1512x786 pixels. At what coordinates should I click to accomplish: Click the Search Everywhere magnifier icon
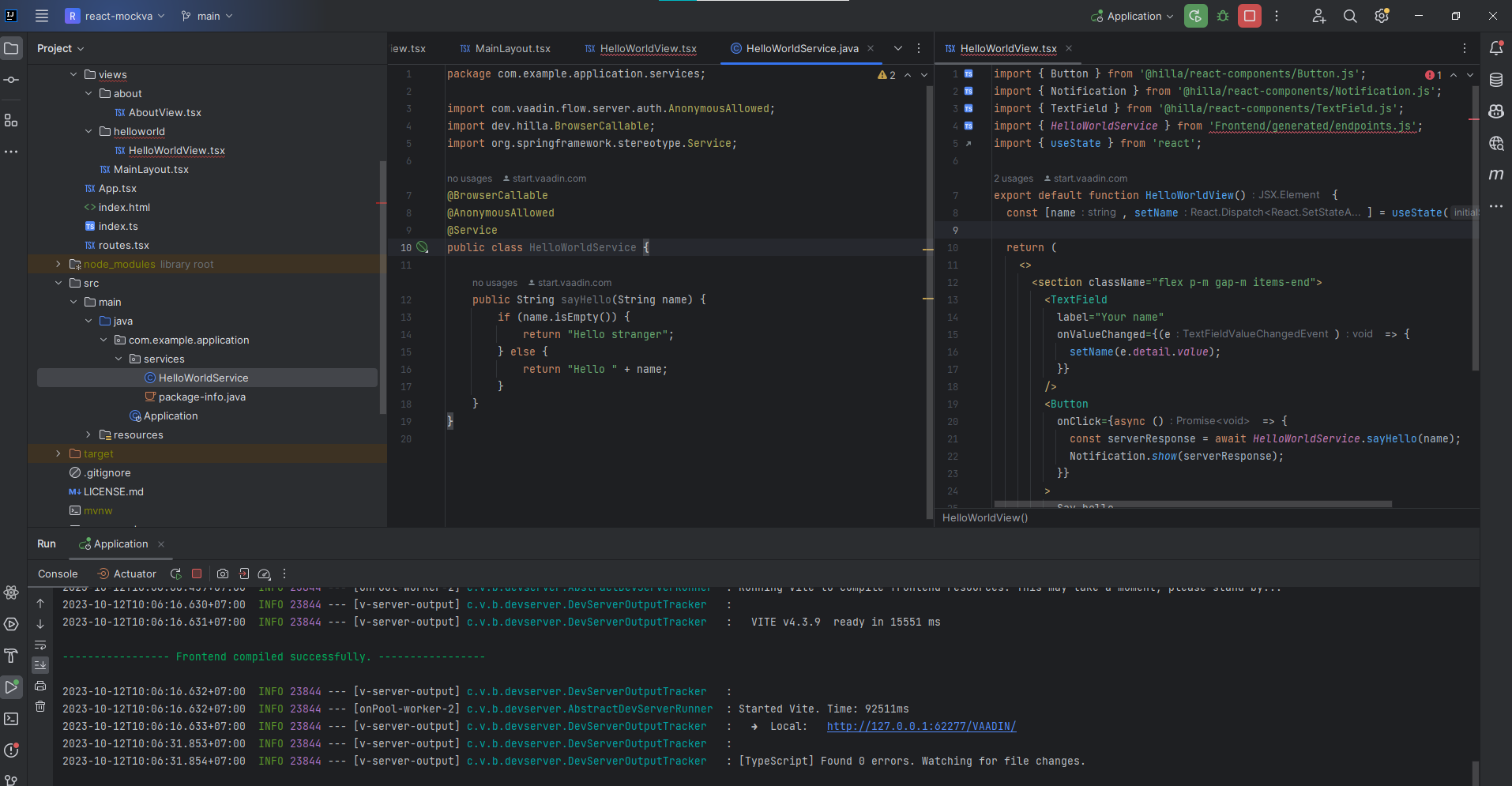[x=1350, y=16]
